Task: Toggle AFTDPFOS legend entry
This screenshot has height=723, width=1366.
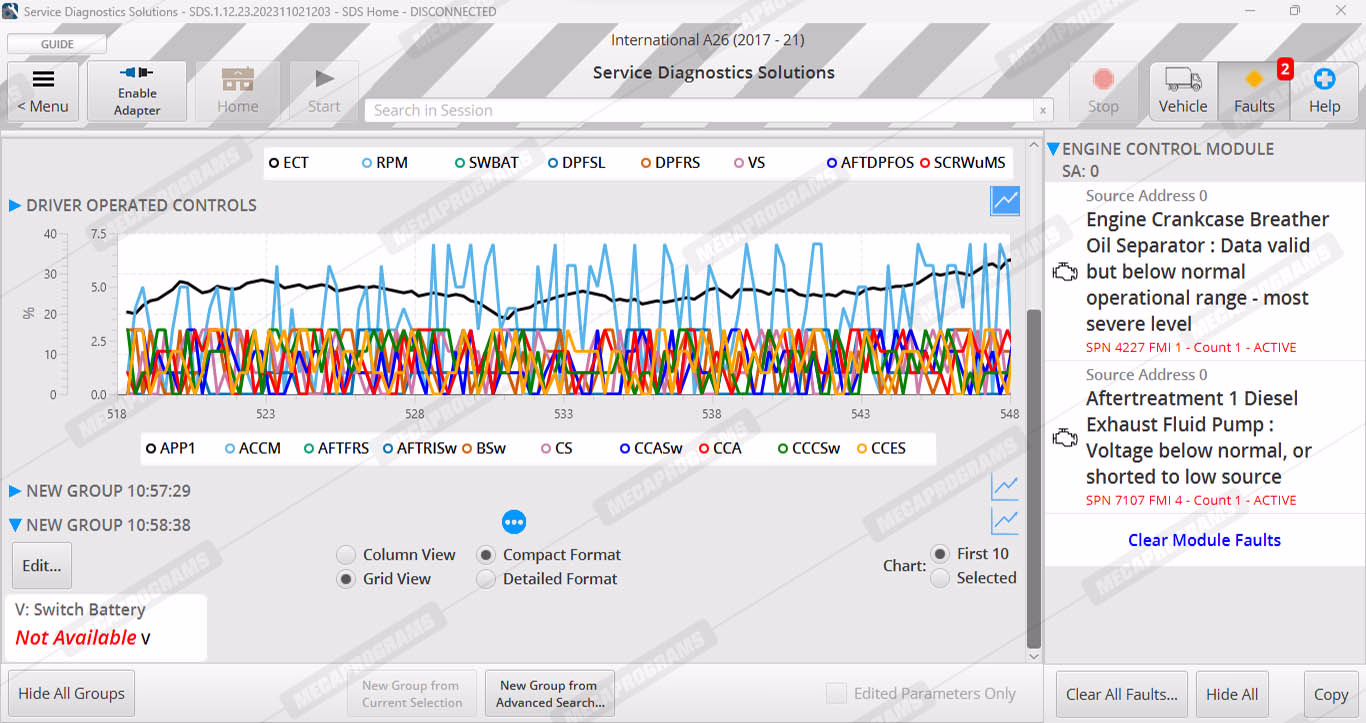Action: (870, 162)
